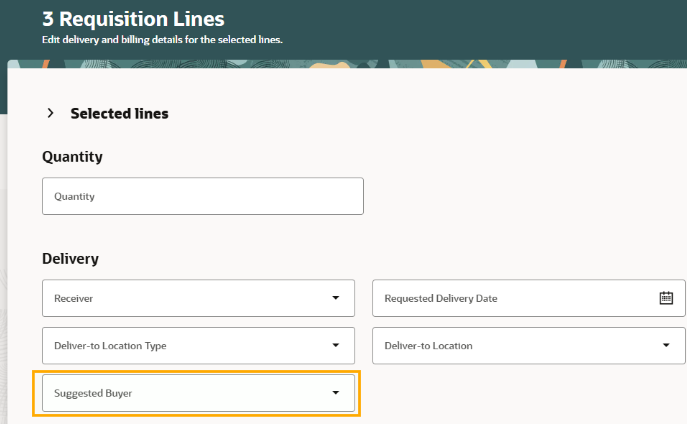Open the Suggested Buyer dropdown arrow

tap(335, 393)
